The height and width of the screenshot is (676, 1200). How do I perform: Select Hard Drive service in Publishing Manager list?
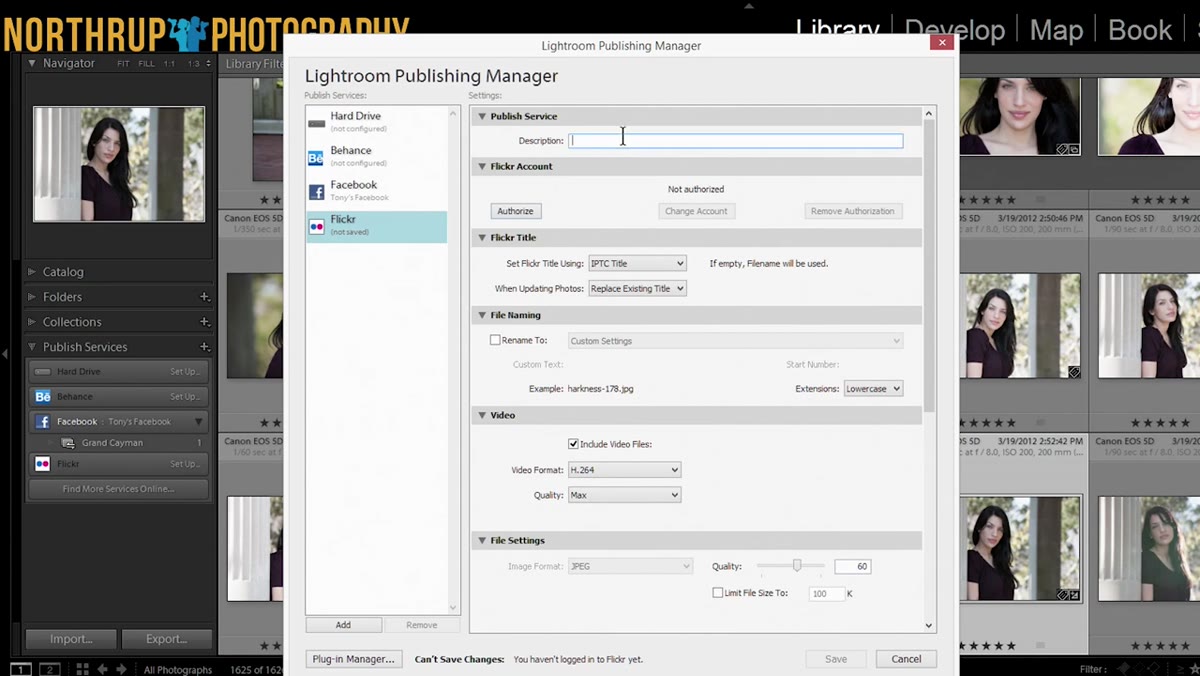click(x=376, y=122)
